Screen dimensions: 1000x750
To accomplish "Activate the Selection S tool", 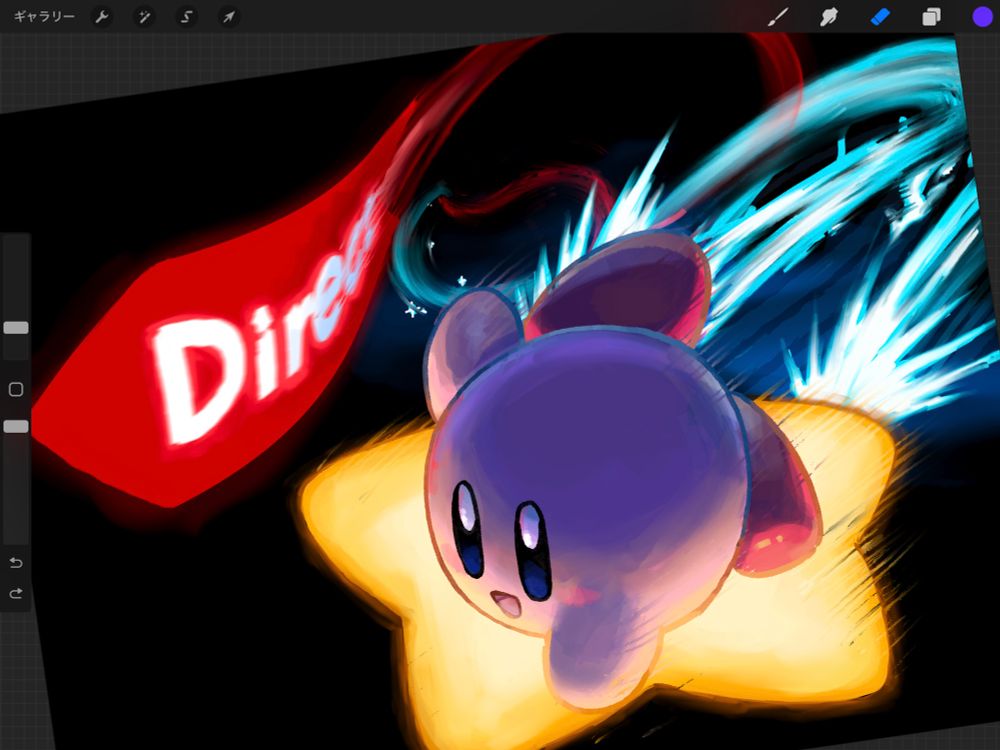I will (x=186, y=17).
